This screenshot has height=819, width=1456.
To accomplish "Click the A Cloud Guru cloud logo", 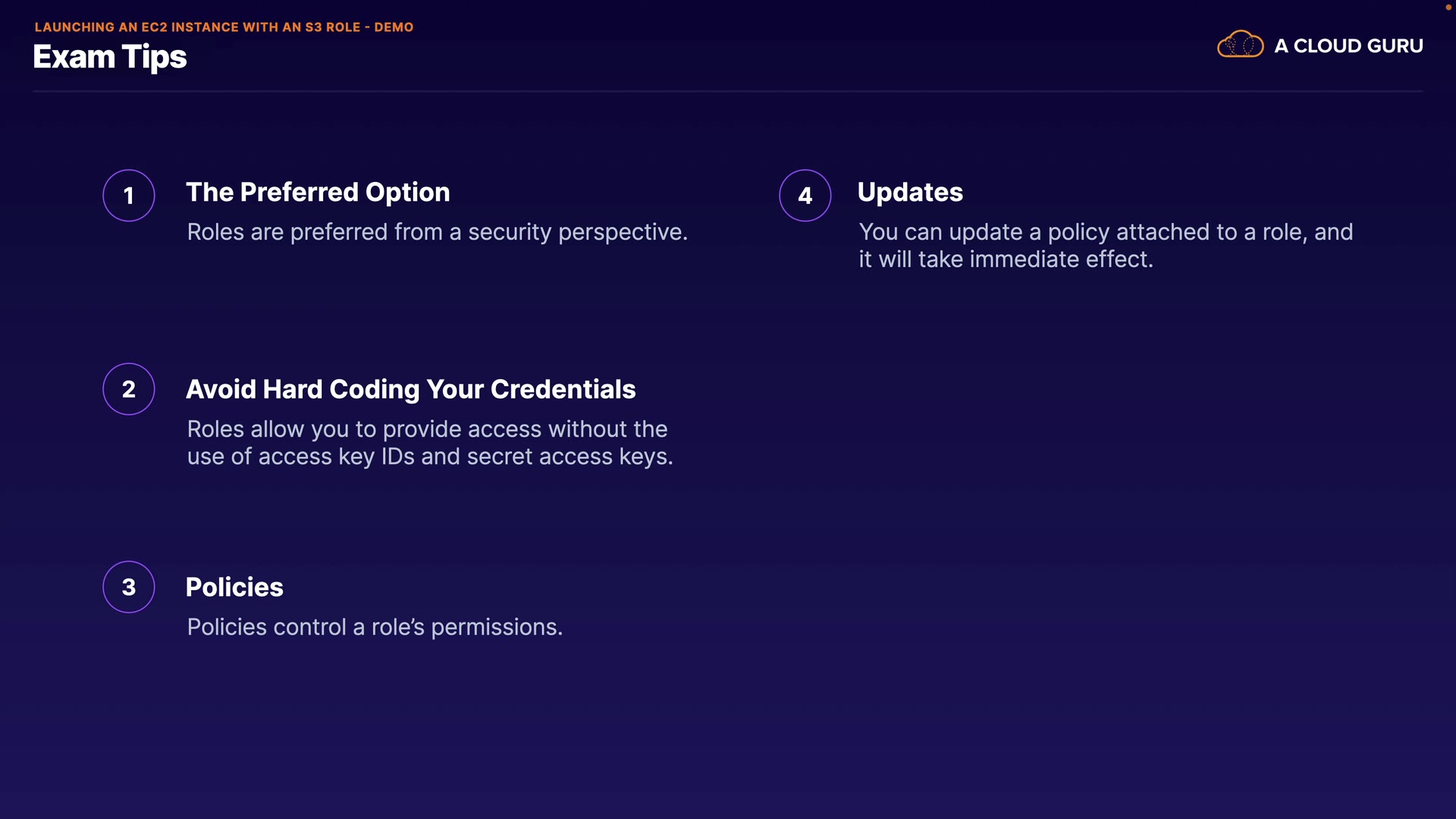I will (x=1240, y=45).
